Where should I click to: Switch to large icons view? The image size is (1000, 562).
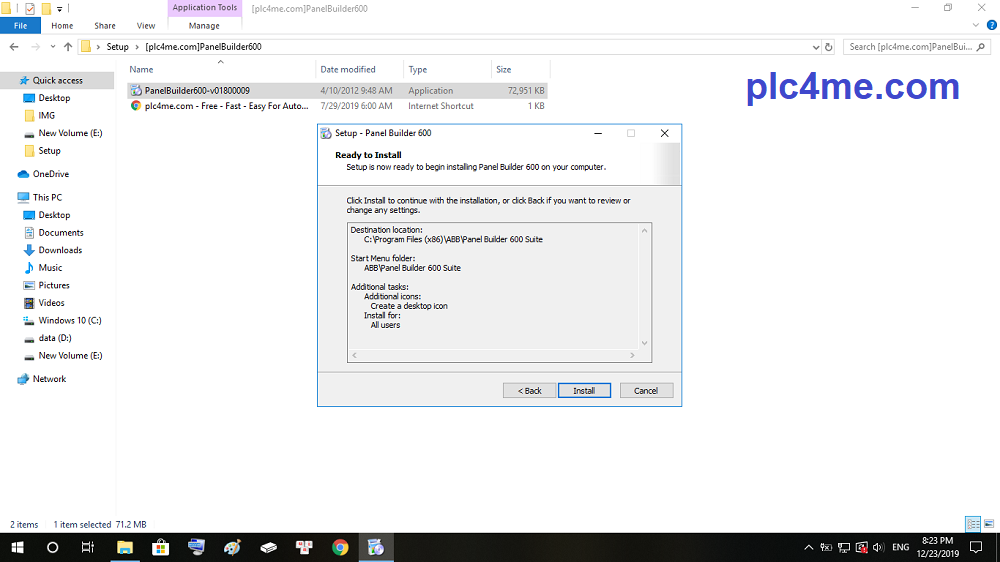(x=988, y=524)
